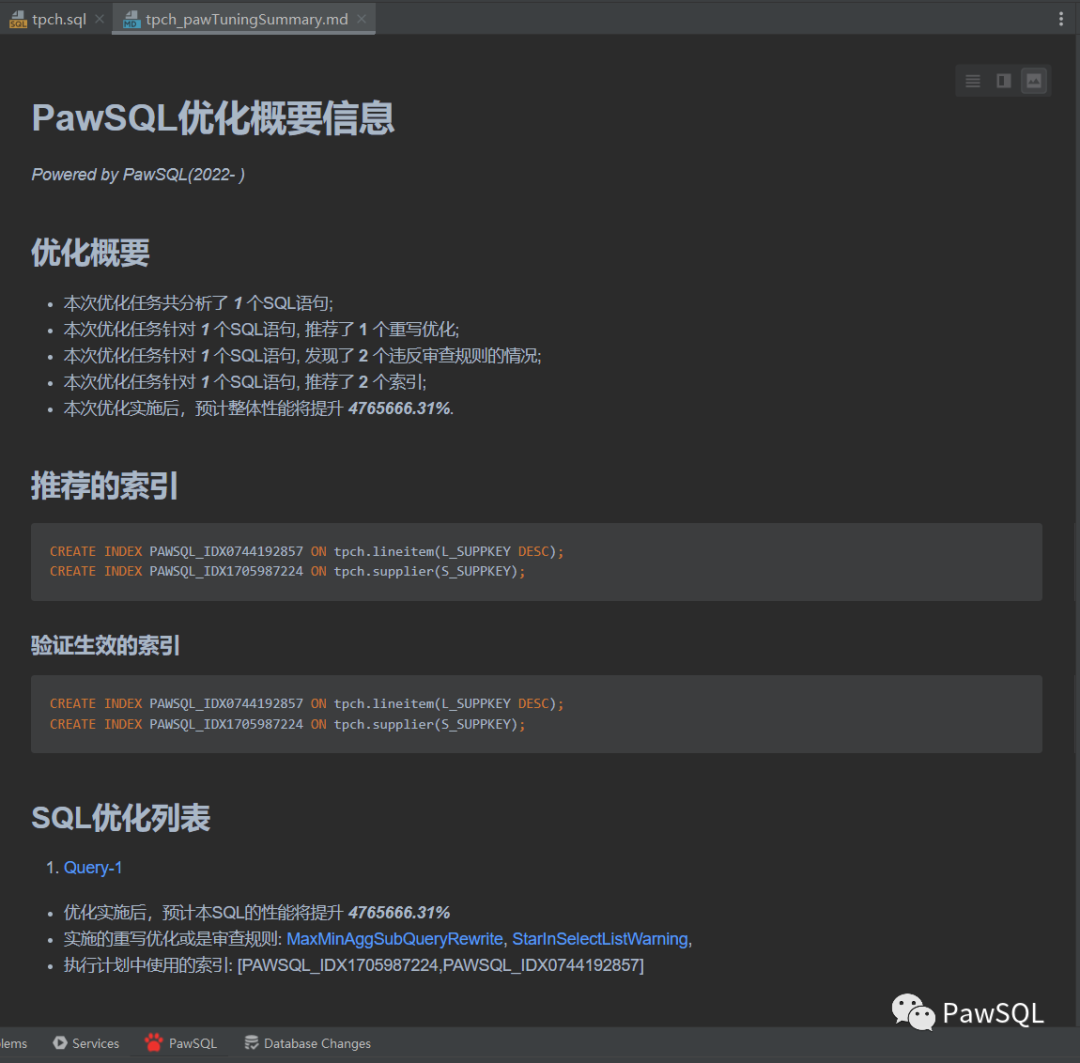1080x1063 pixels.
Task: Open the Query-1 link
Action: pos(93,867)
